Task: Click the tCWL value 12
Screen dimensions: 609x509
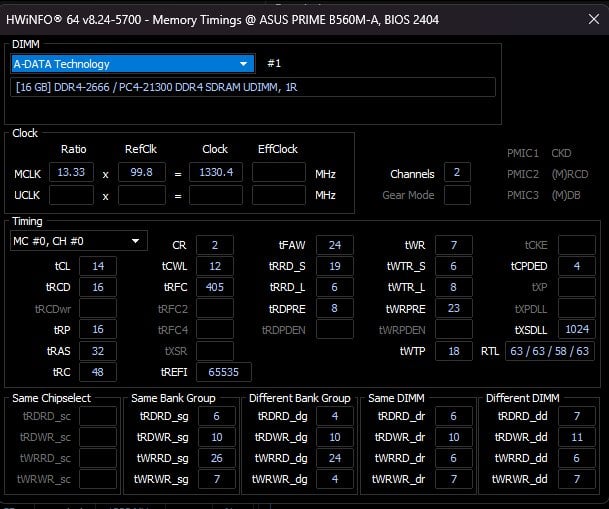Action: (215, 266)
